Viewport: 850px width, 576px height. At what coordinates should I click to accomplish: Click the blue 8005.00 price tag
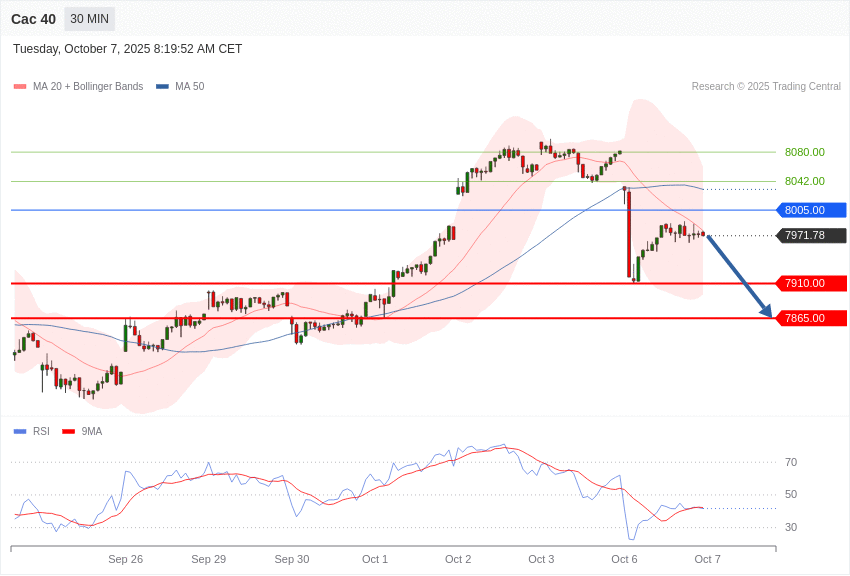[x=811, y=210]
